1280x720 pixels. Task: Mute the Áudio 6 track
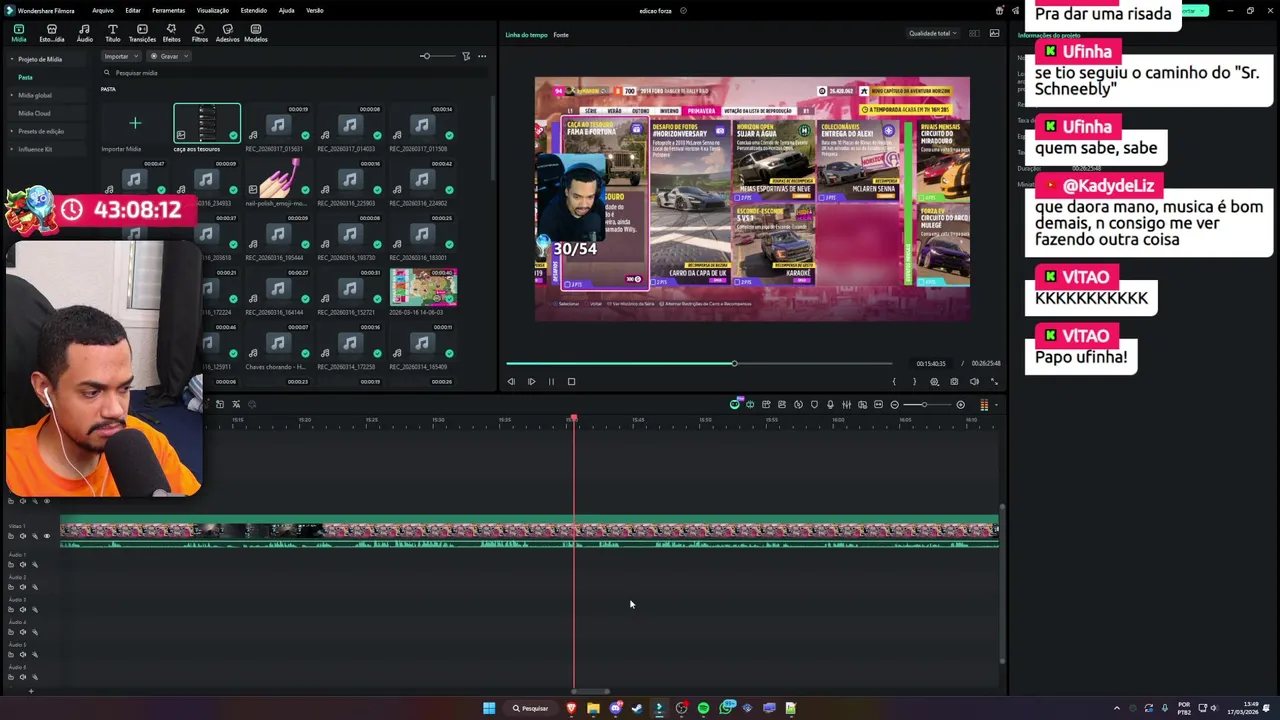tap(23, 677)
